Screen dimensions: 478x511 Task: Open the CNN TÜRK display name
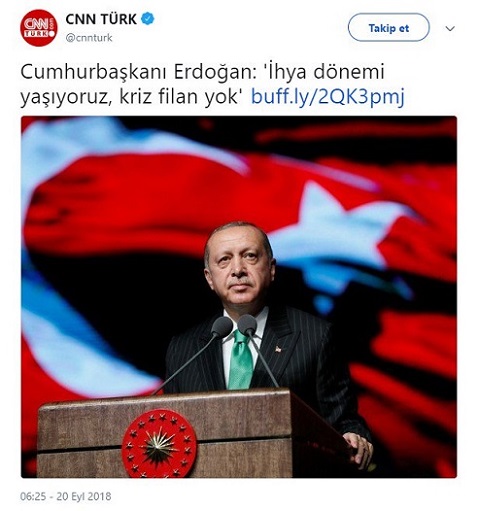101,19
